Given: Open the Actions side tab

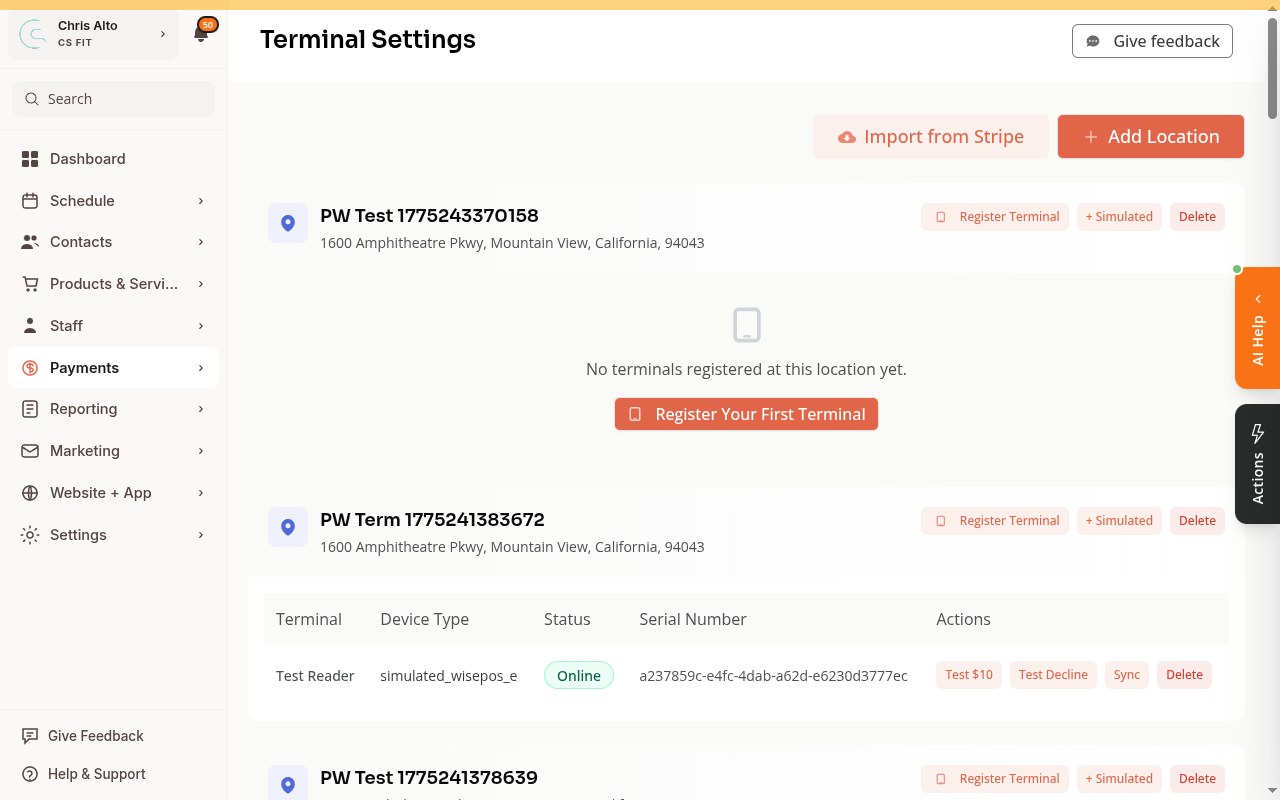Looking at the screenshot, I should pos(1258,464).
